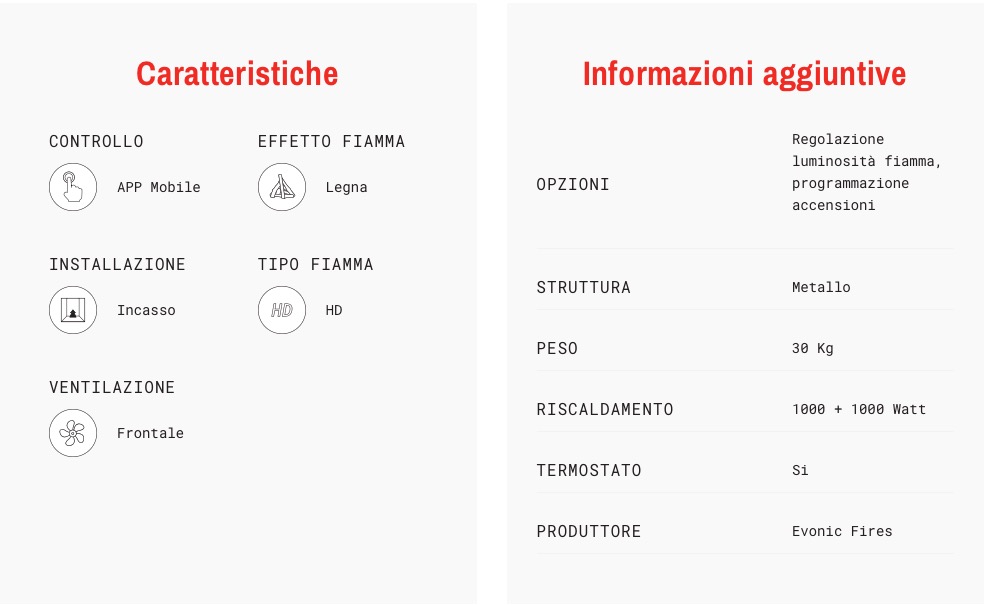Click the 30 Kg weight value

[x=813, y=348]
